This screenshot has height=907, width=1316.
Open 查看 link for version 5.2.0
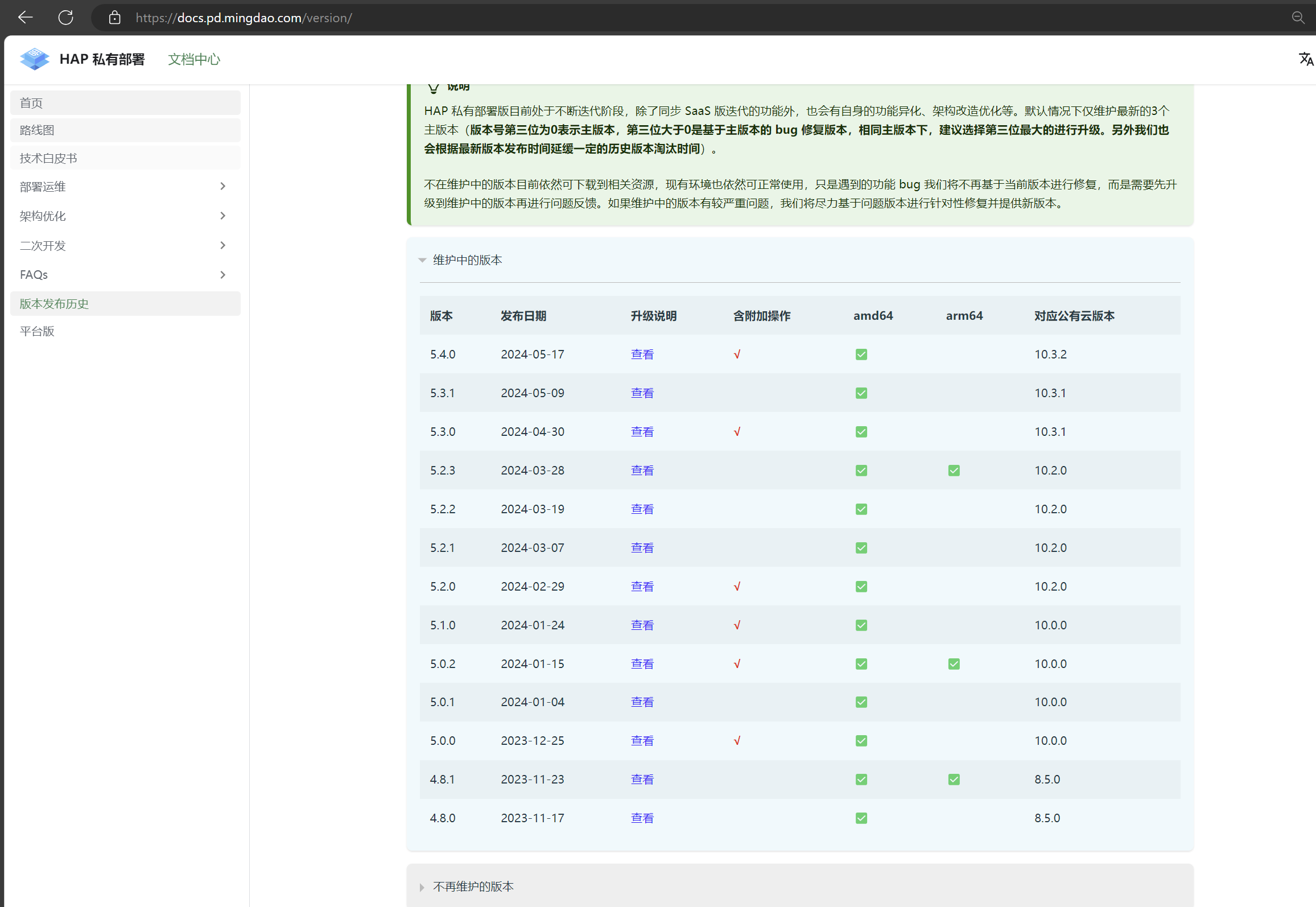tap(642, 586)
